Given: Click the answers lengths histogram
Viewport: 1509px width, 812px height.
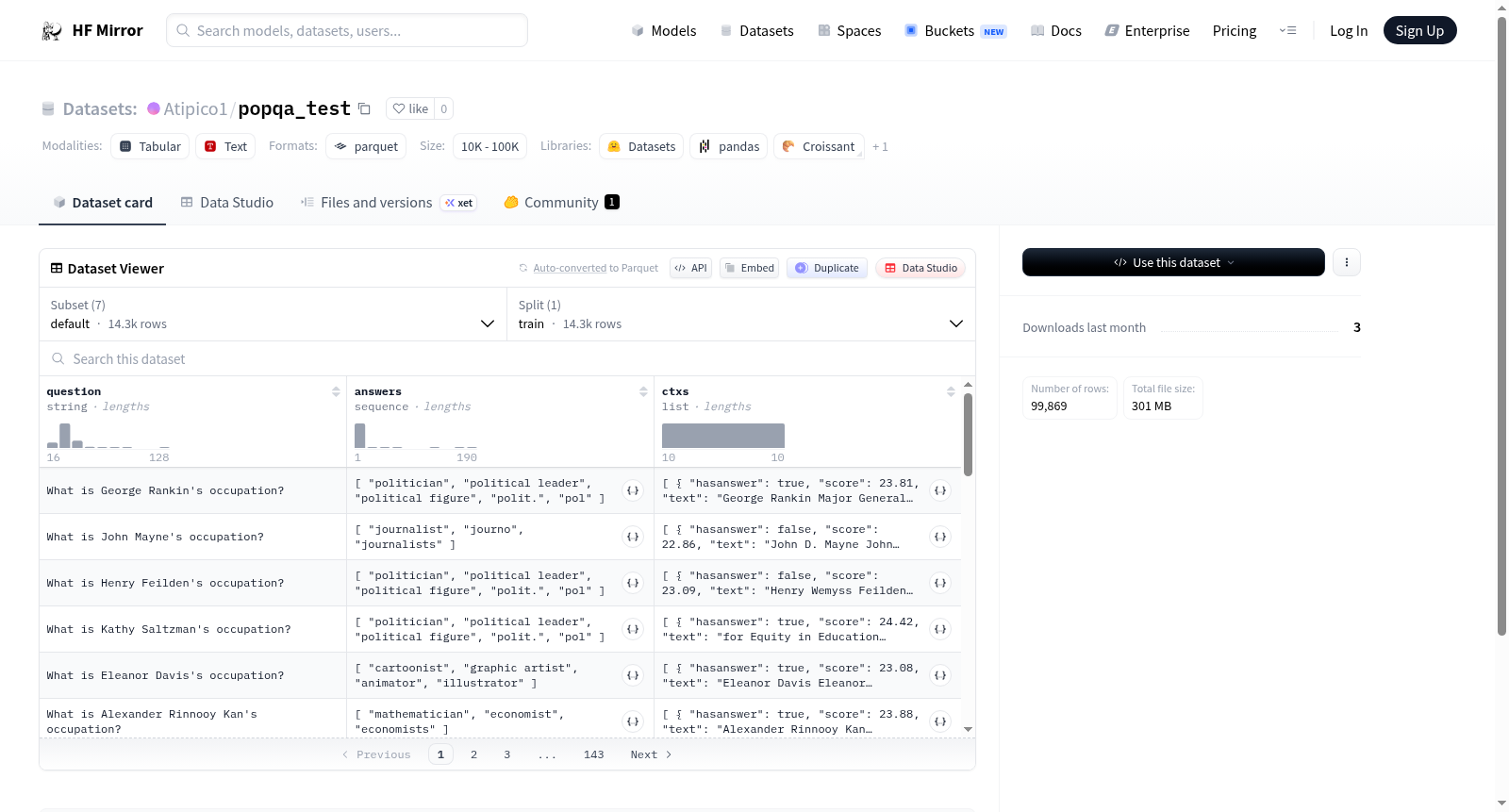Looking at the screenshot, I should click(x=415, y=436).
